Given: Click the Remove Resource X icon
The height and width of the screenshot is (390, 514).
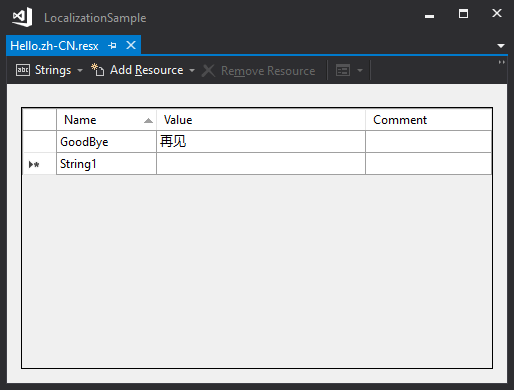Looking at the screenshot, I should tap(208, 71).
